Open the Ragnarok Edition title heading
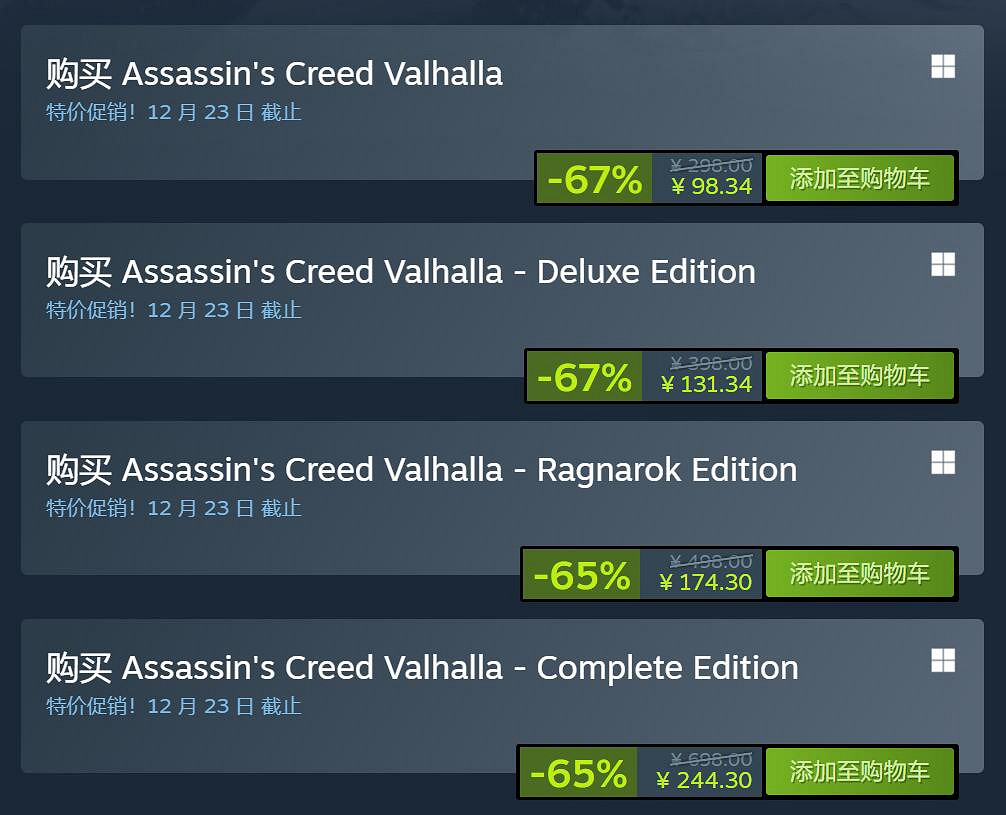Viewport: 1006px width, 815px height. point(421,470)
